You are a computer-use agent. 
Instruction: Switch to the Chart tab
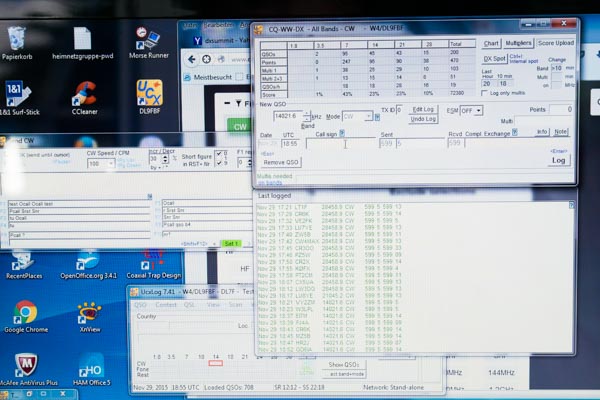[x=491, y=44]
